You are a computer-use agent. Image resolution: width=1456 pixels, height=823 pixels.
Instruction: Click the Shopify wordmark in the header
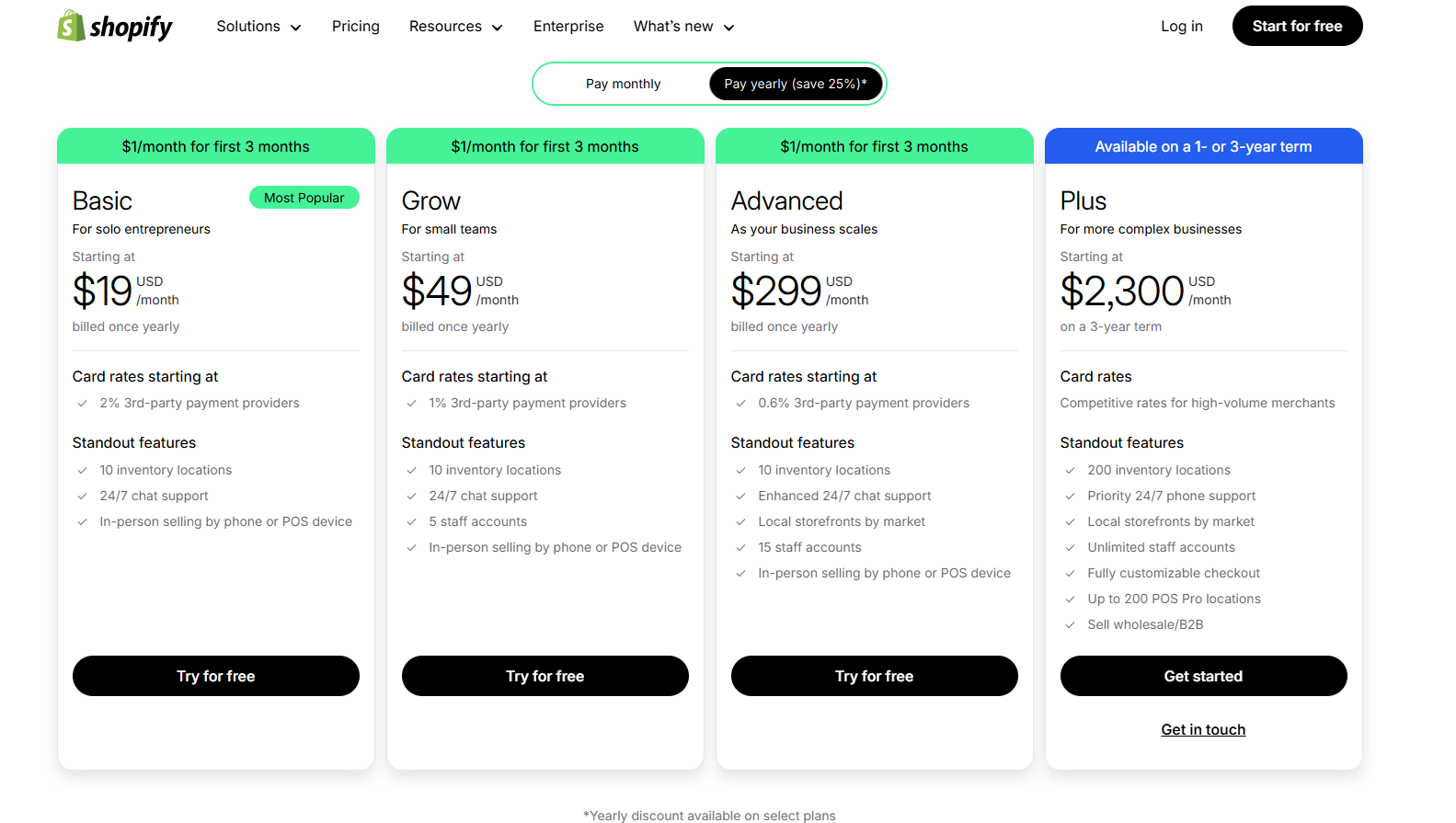[132, 27]
